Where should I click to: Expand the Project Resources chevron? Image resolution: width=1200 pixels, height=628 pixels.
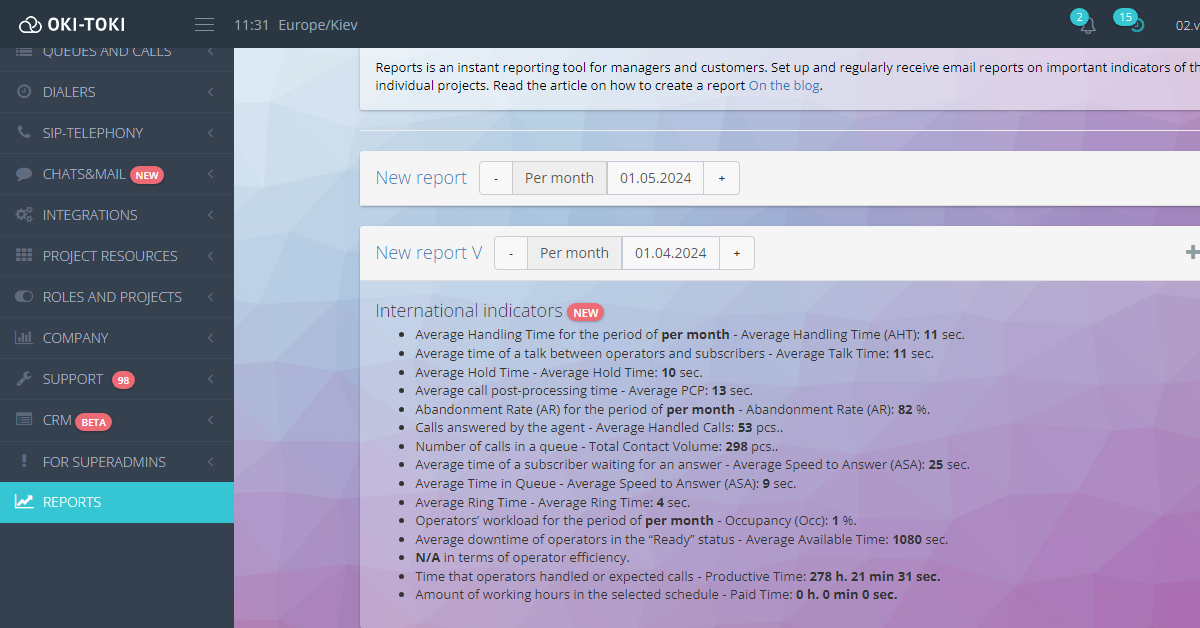click(210, 256)
